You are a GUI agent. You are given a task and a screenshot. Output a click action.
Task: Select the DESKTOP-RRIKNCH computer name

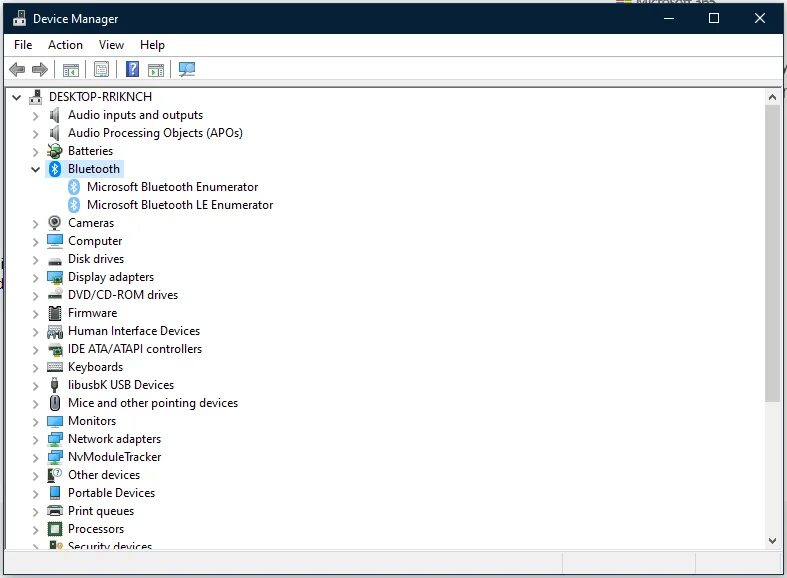click(100, 97)
